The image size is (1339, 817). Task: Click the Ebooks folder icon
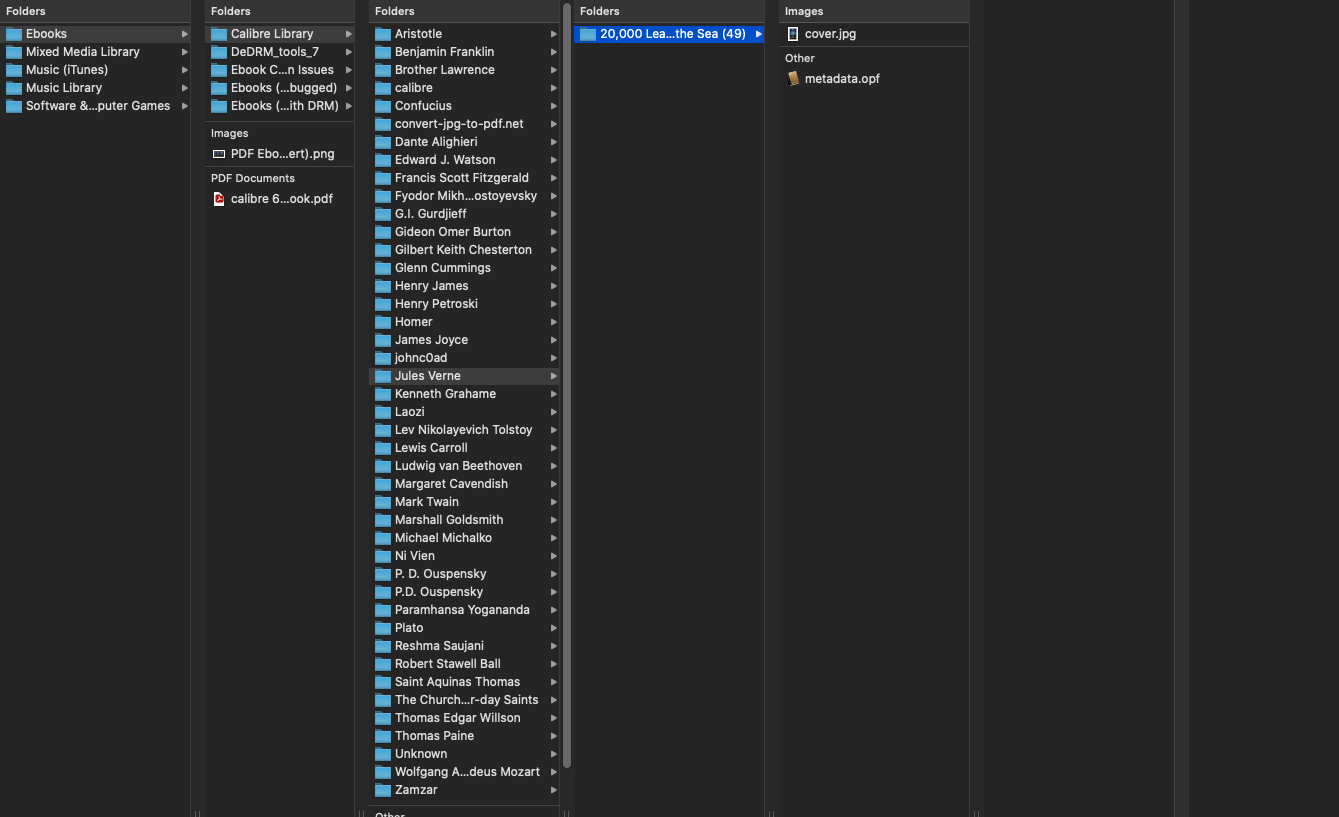[14, 34]
